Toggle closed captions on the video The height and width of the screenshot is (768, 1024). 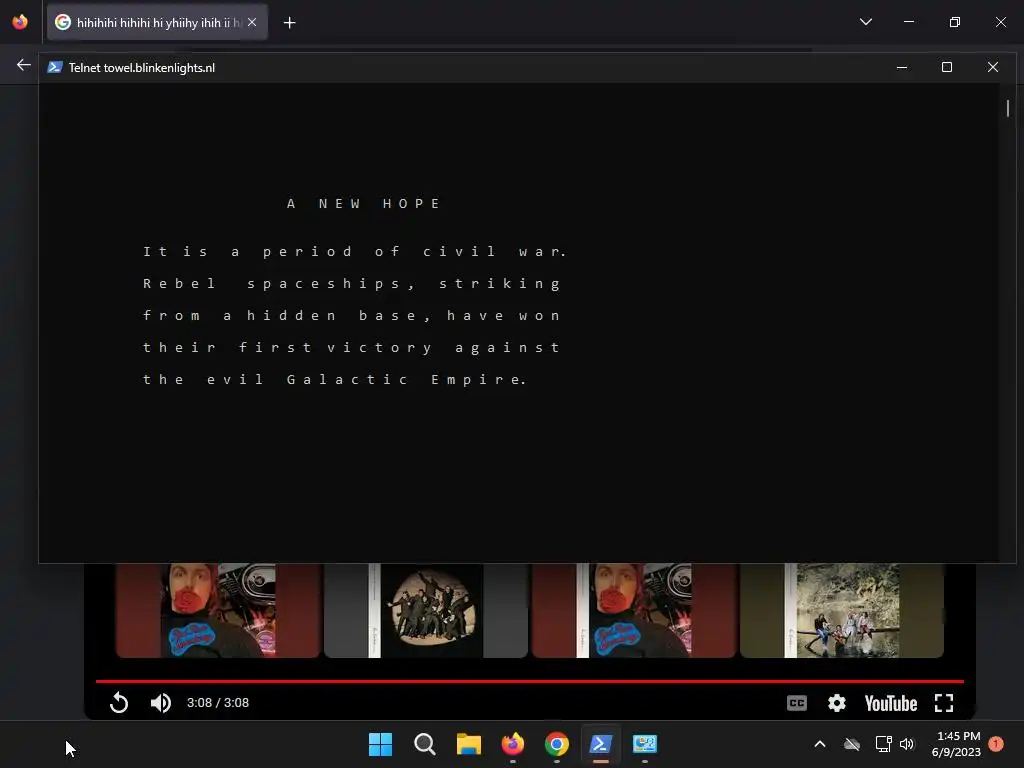[797, 703]
